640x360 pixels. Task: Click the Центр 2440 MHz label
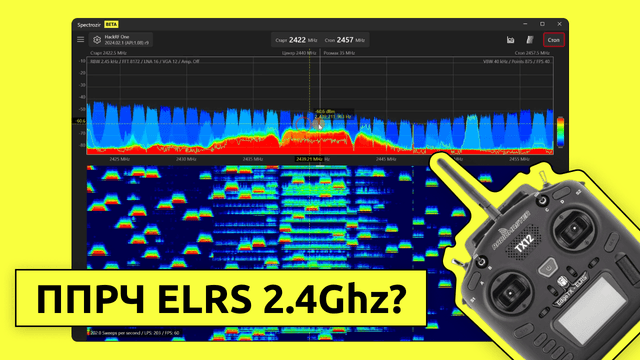[299, 53]
